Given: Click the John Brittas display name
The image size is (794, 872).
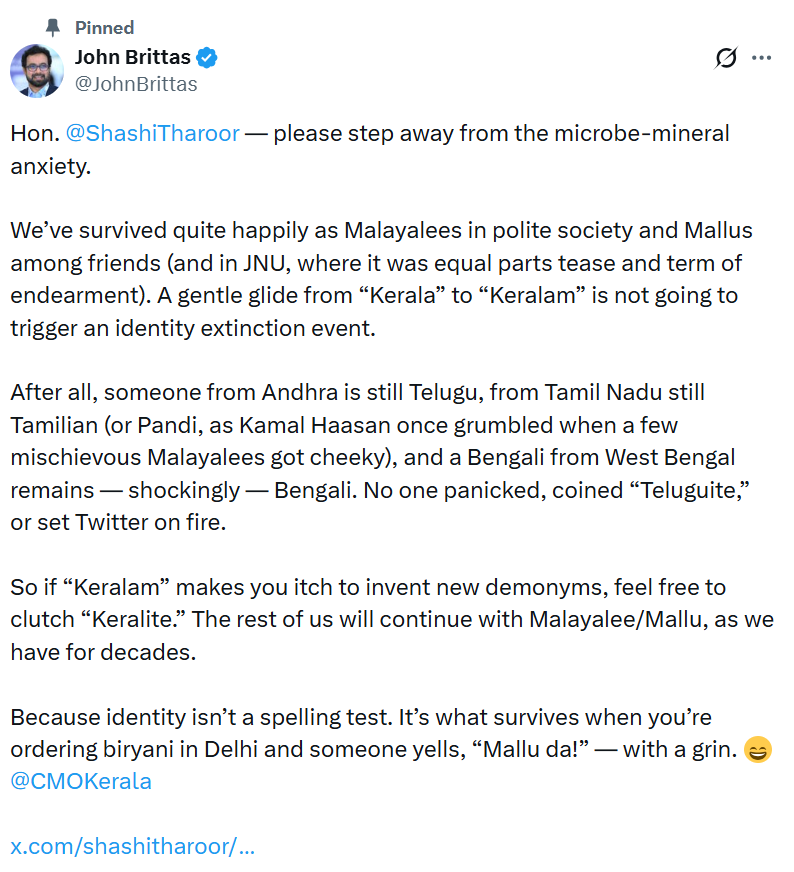Looking at the screenshot, I should 133,58.
